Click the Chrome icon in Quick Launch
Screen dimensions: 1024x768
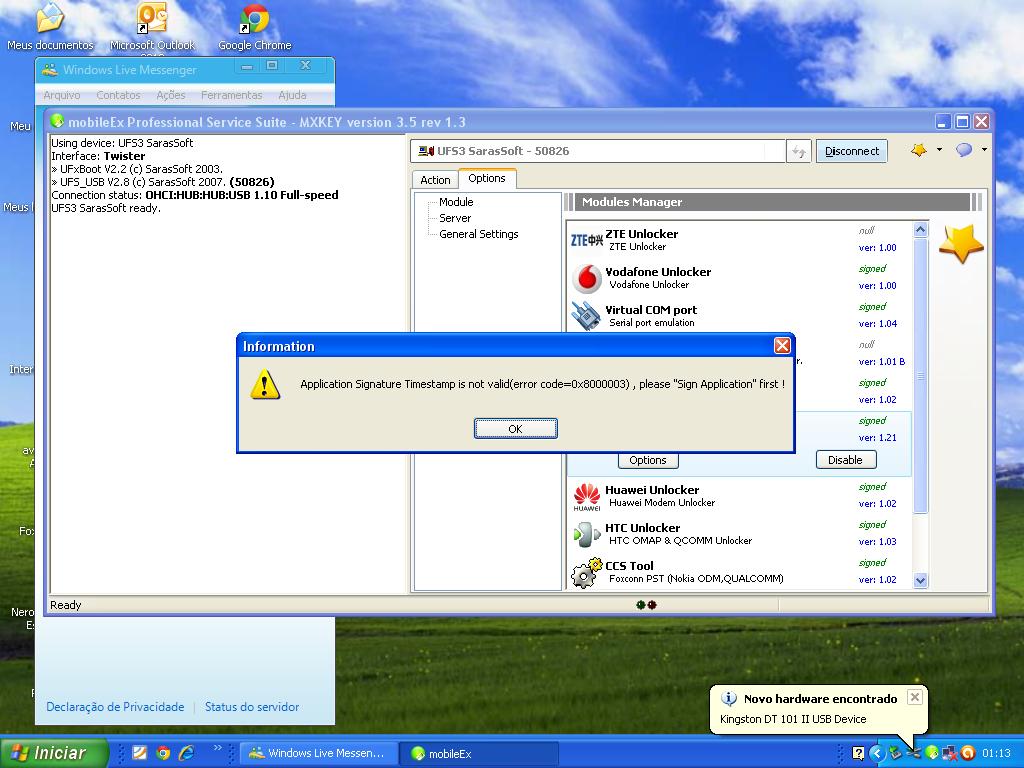[163, 753]
